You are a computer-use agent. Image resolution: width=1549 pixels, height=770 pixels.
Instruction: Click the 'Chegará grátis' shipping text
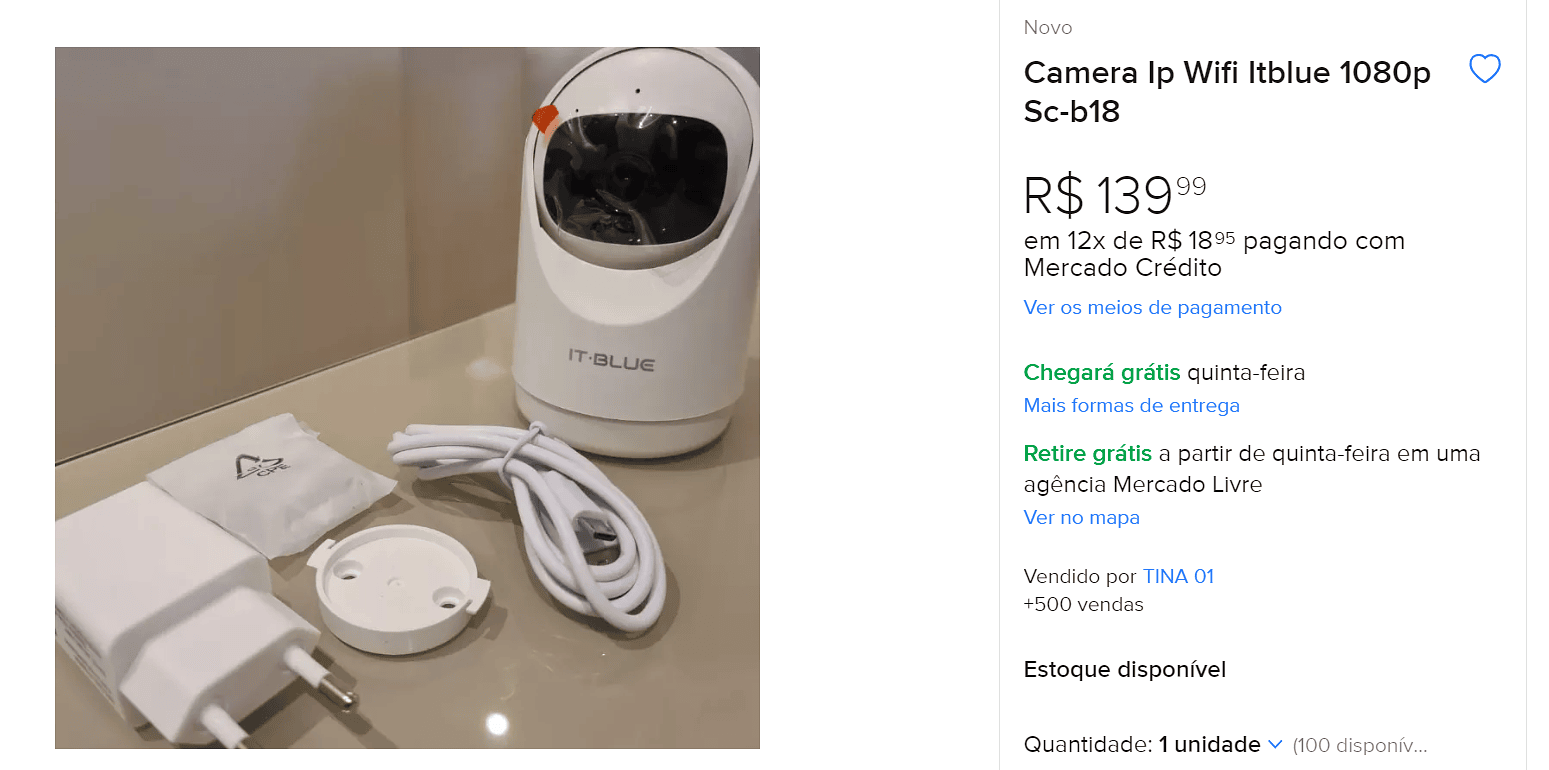pos(1102,373)
